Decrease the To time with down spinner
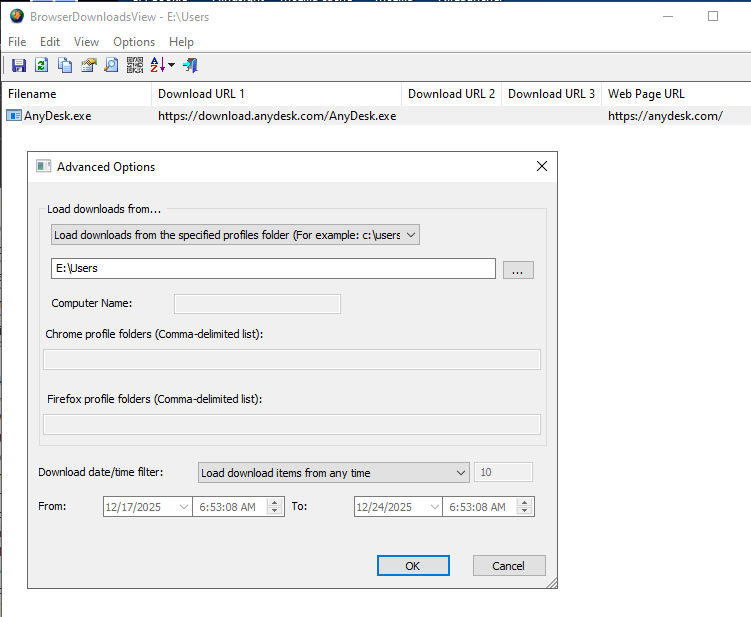 [x=524, y=511]
